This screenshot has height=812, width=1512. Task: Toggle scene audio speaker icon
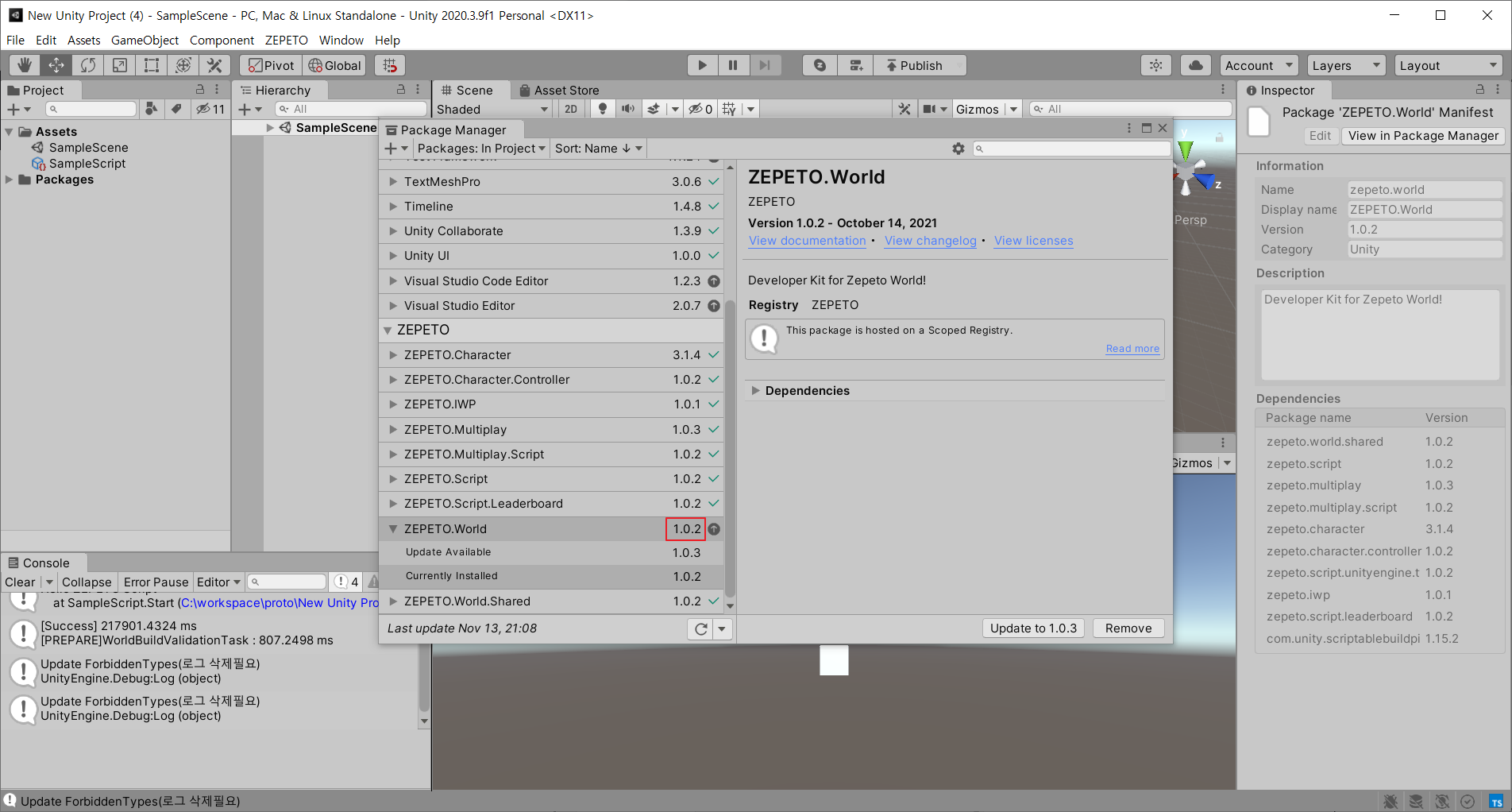coord(628,109)
